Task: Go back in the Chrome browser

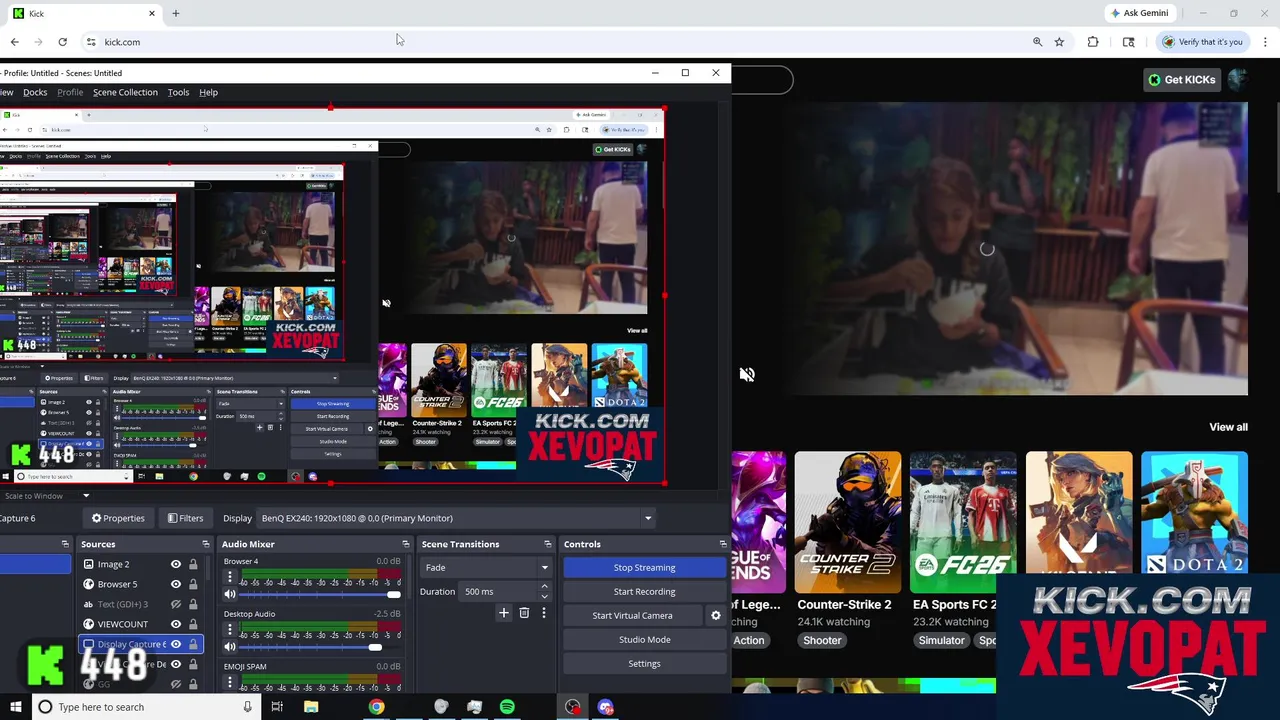Action: tap(14, 42)
